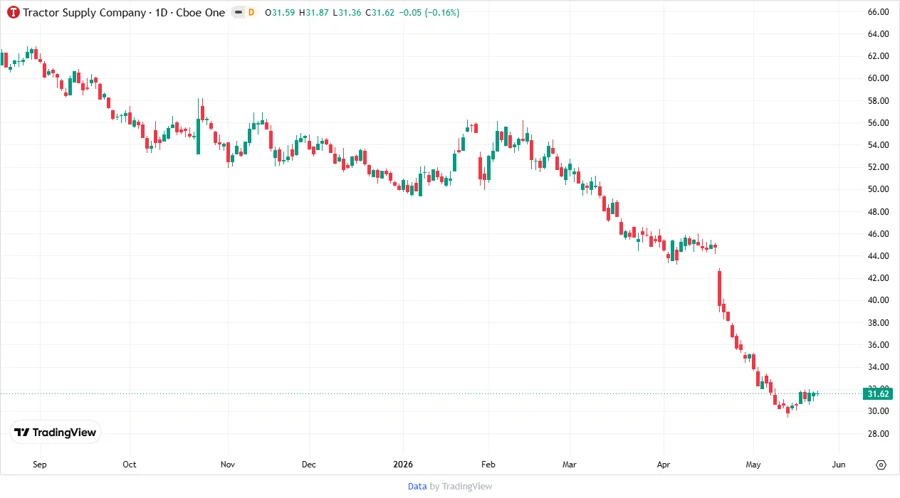
Task: Click the 2026 label on the time axis
Action: tap(403, 464)
